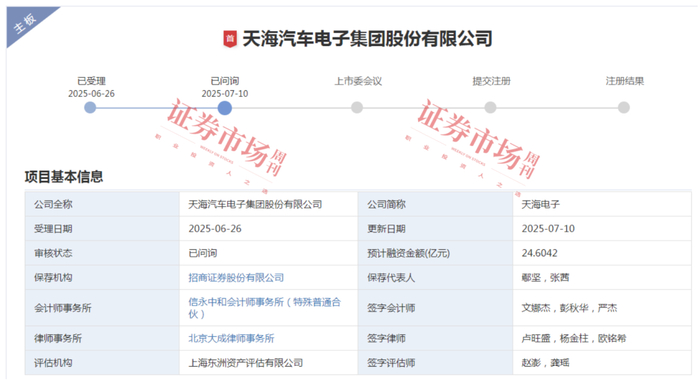Select the 已问询 timeline step dot
This screenshot has width=700, height=381.
pyautogui.click(x=225, y=108)
